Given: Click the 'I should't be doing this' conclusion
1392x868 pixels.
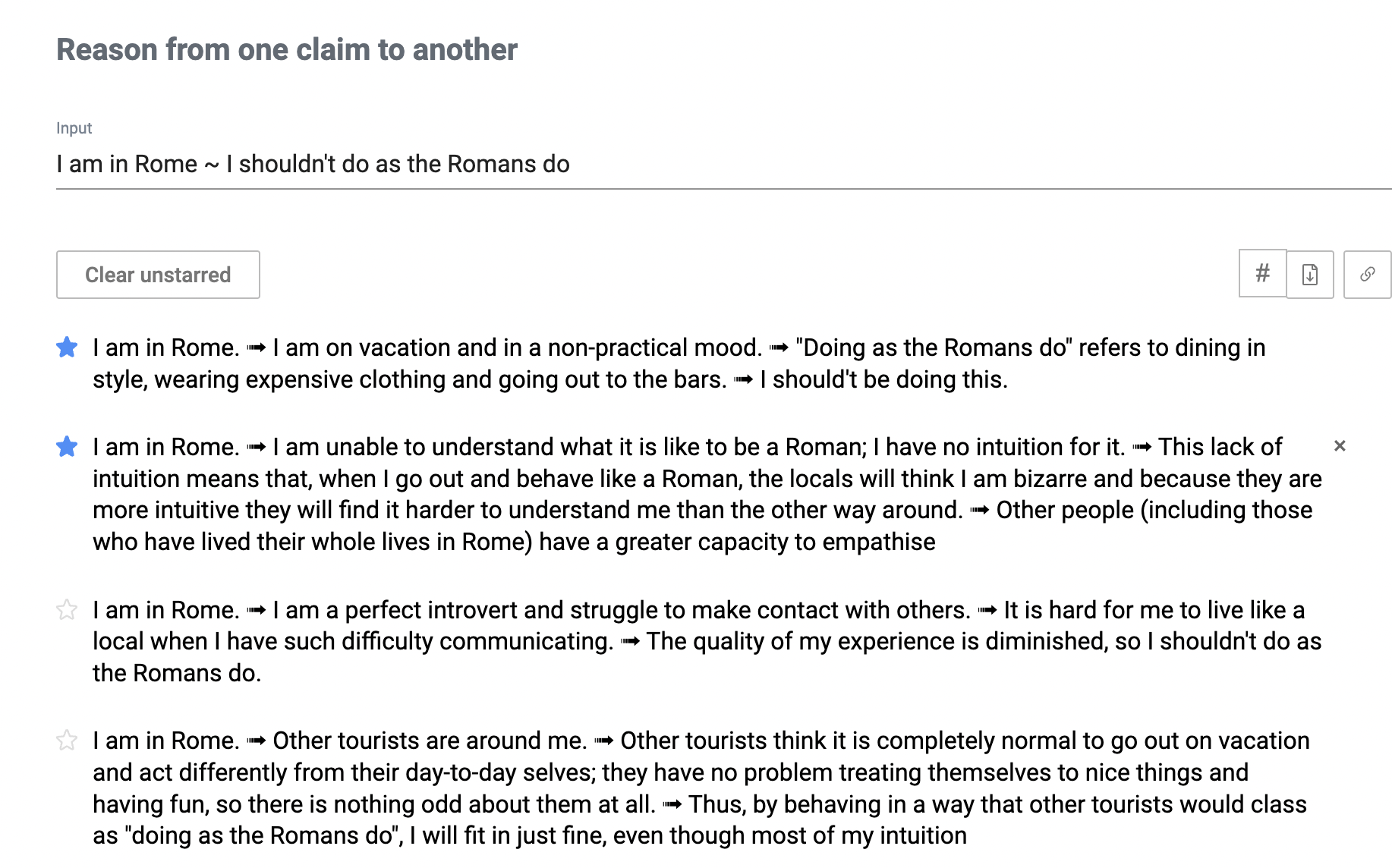Looking at the screenshot, I should point(883,379).
